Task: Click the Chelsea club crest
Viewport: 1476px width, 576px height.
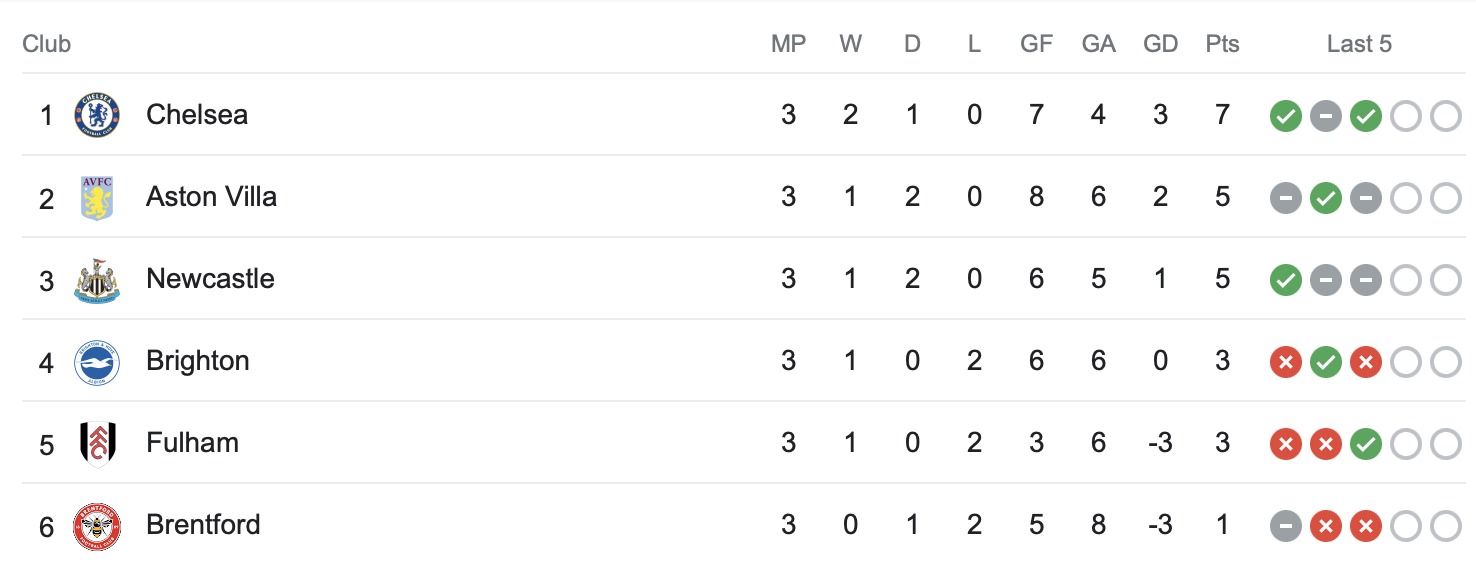Action: 97,115
